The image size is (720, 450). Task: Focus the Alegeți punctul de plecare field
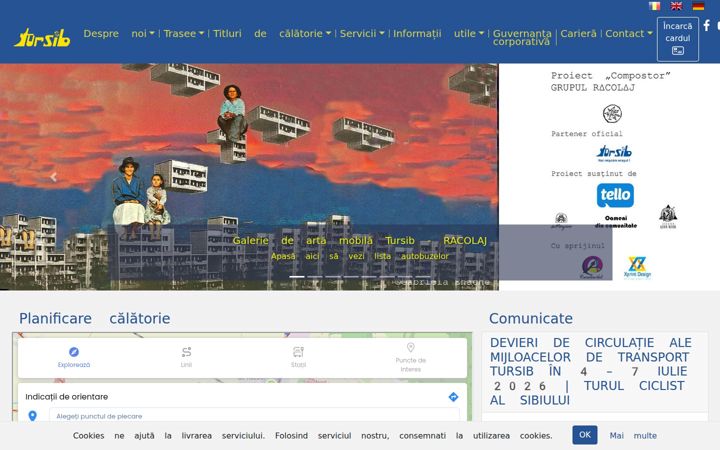pyautogui.click(x=254, y=416)
